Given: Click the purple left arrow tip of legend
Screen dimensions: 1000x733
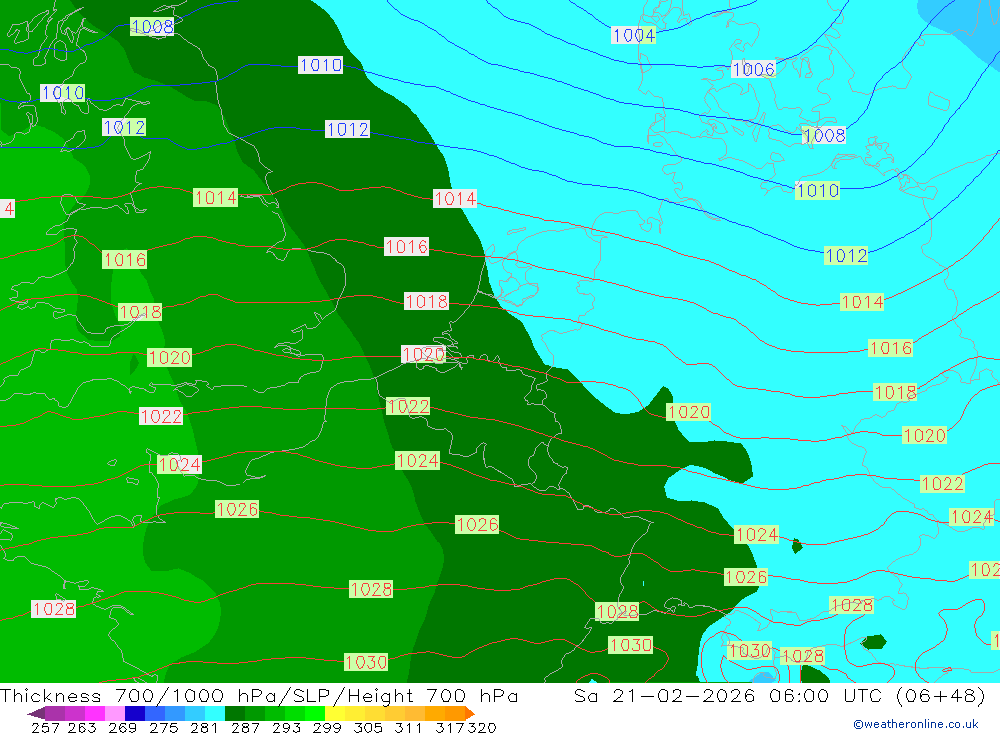Looking at the screenshot, I should pyautogui.click(x=36, y=713).
